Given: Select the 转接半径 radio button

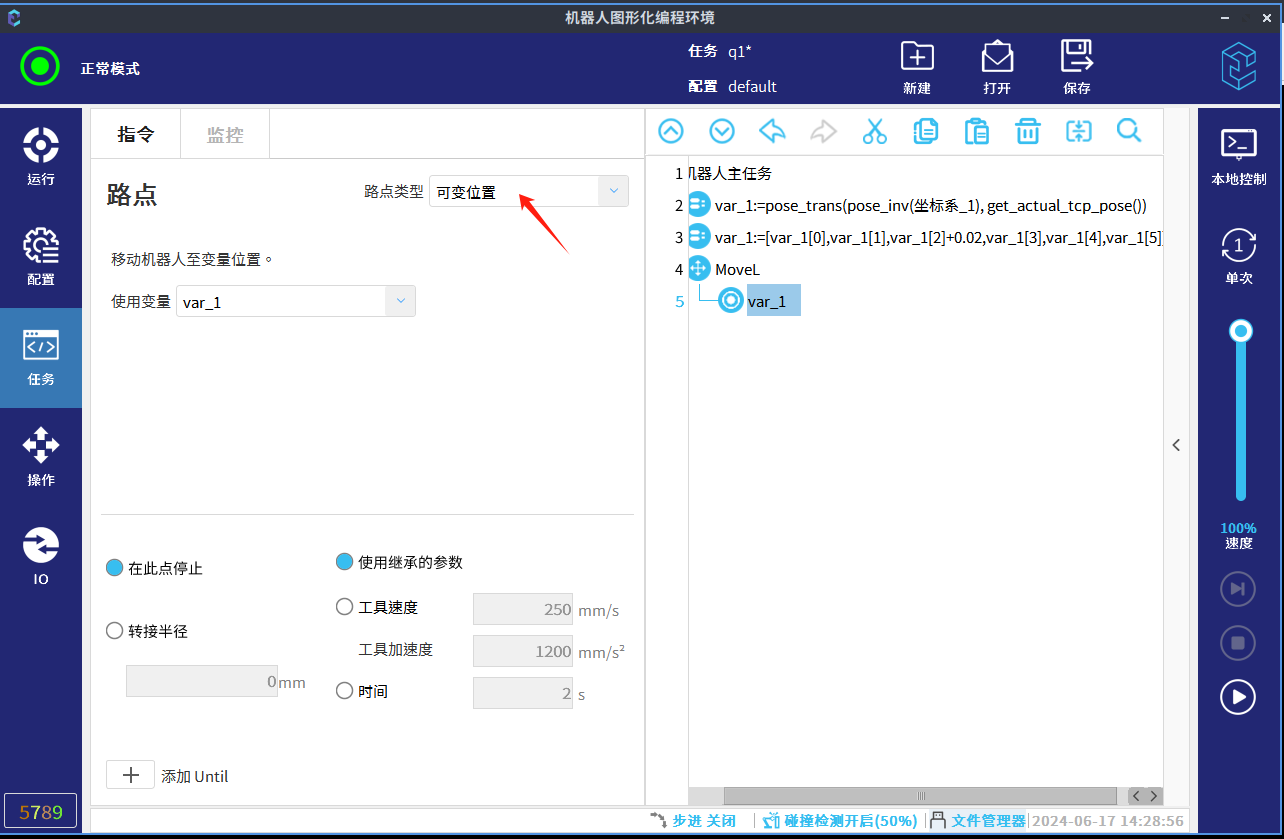Looking at the screenshot, I should point(116,631).
